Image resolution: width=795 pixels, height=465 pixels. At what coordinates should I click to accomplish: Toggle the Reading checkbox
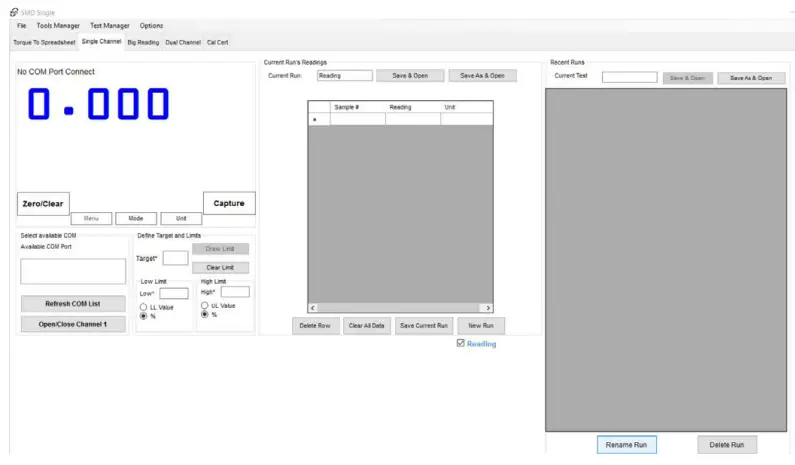(460, 343)
